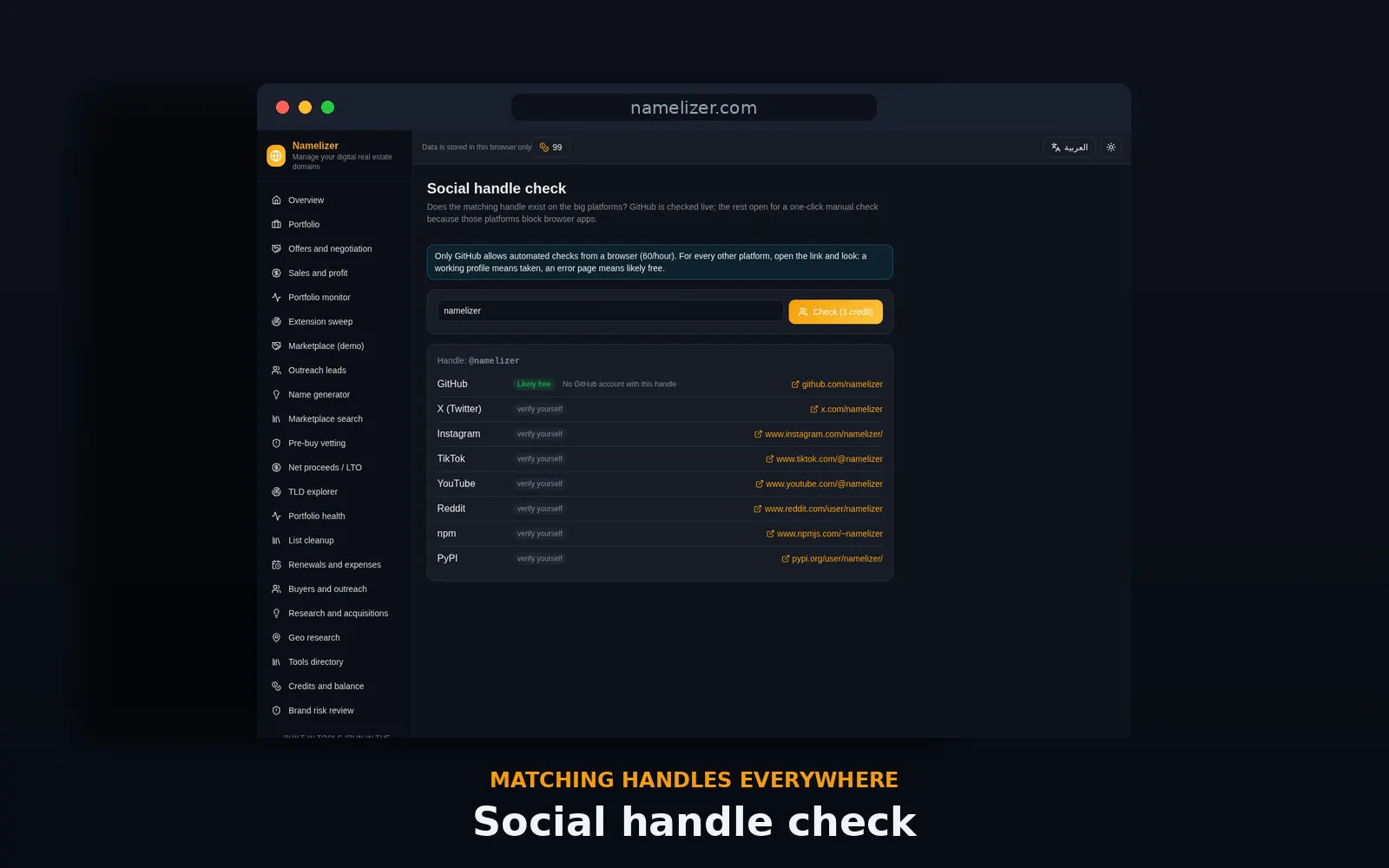Image resolution: width=1389 pixels, height=868 pixels.
Task: Open the pypi.org/user/namelizer/ link
Action: [x=832, y=559]
